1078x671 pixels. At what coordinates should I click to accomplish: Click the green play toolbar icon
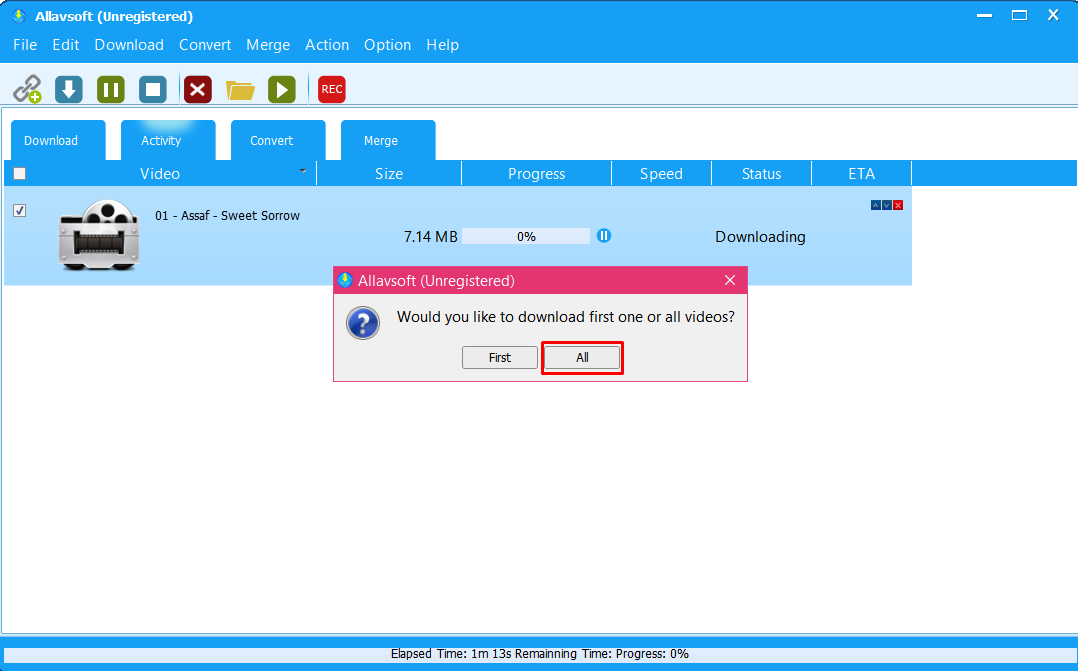point(282,89)
